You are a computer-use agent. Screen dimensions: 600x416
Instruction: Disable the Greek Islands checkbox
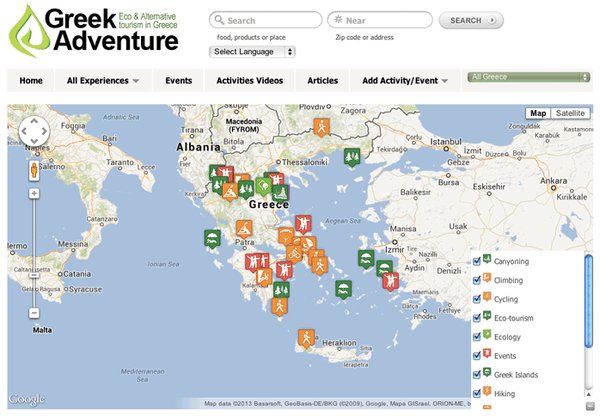tap(478, 375)
